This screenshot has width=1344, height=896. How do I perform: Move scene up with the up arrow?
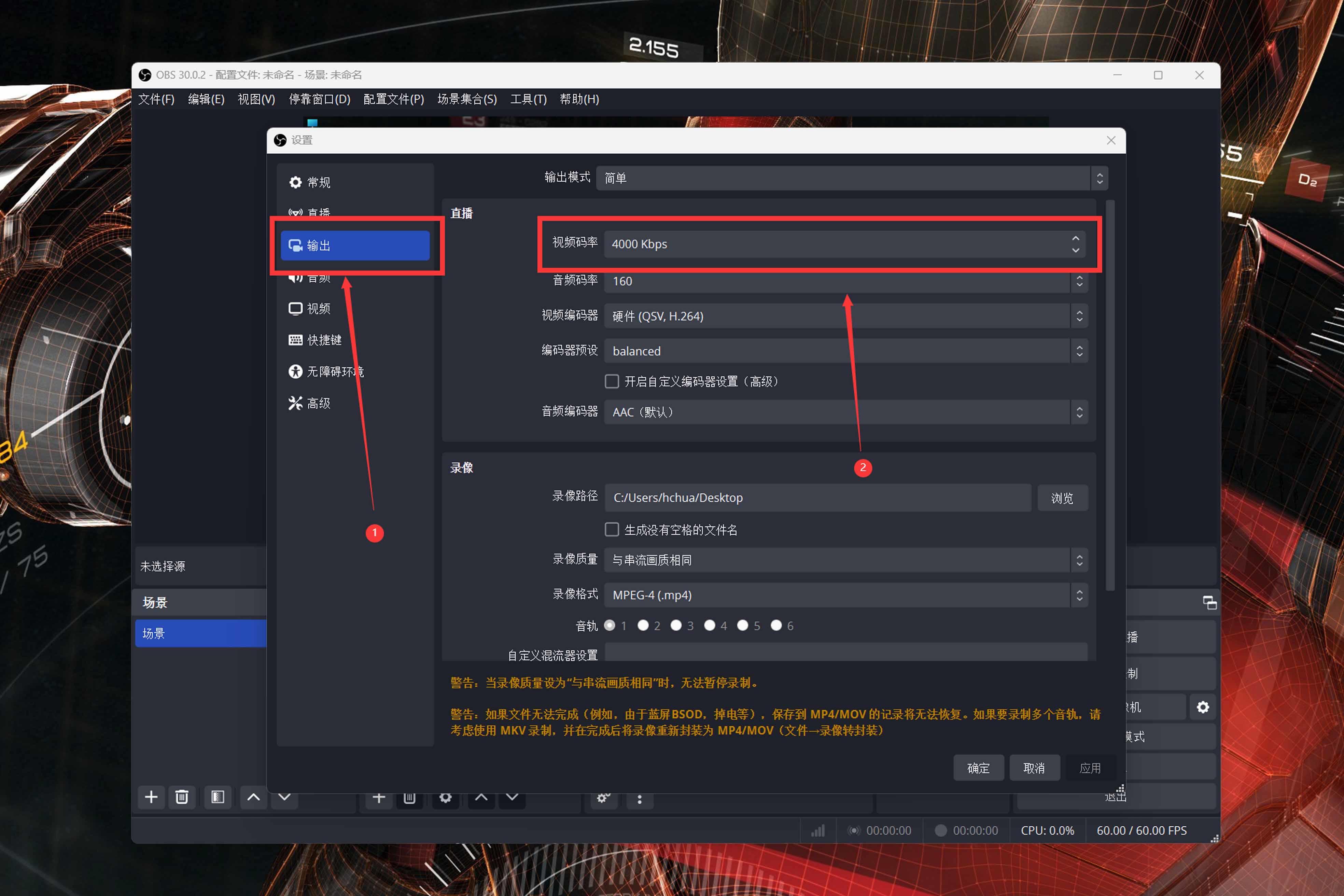[x=254, y=797]
